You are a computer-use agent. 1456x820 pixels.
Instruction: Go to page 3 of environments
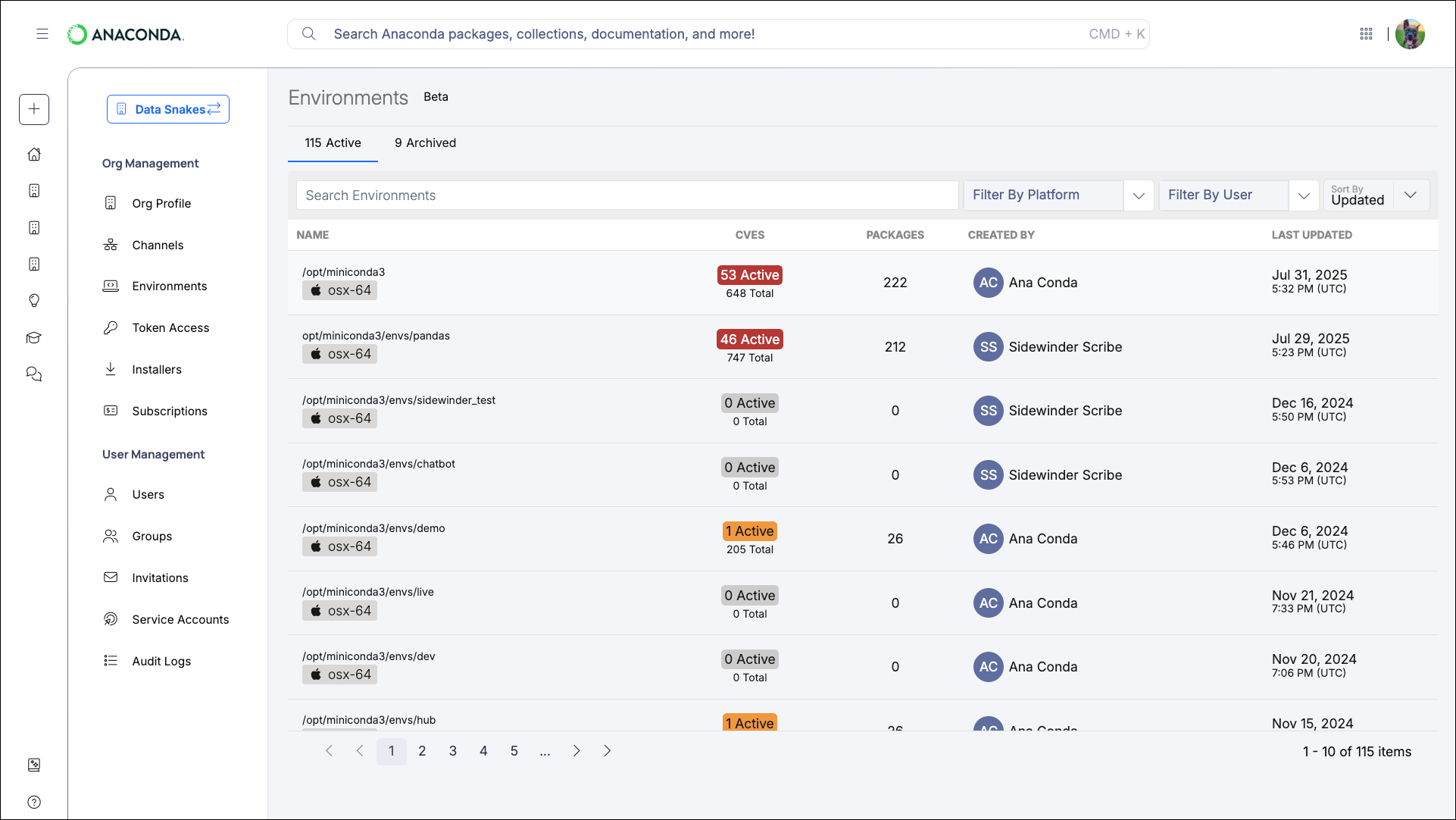click(453, 751)
